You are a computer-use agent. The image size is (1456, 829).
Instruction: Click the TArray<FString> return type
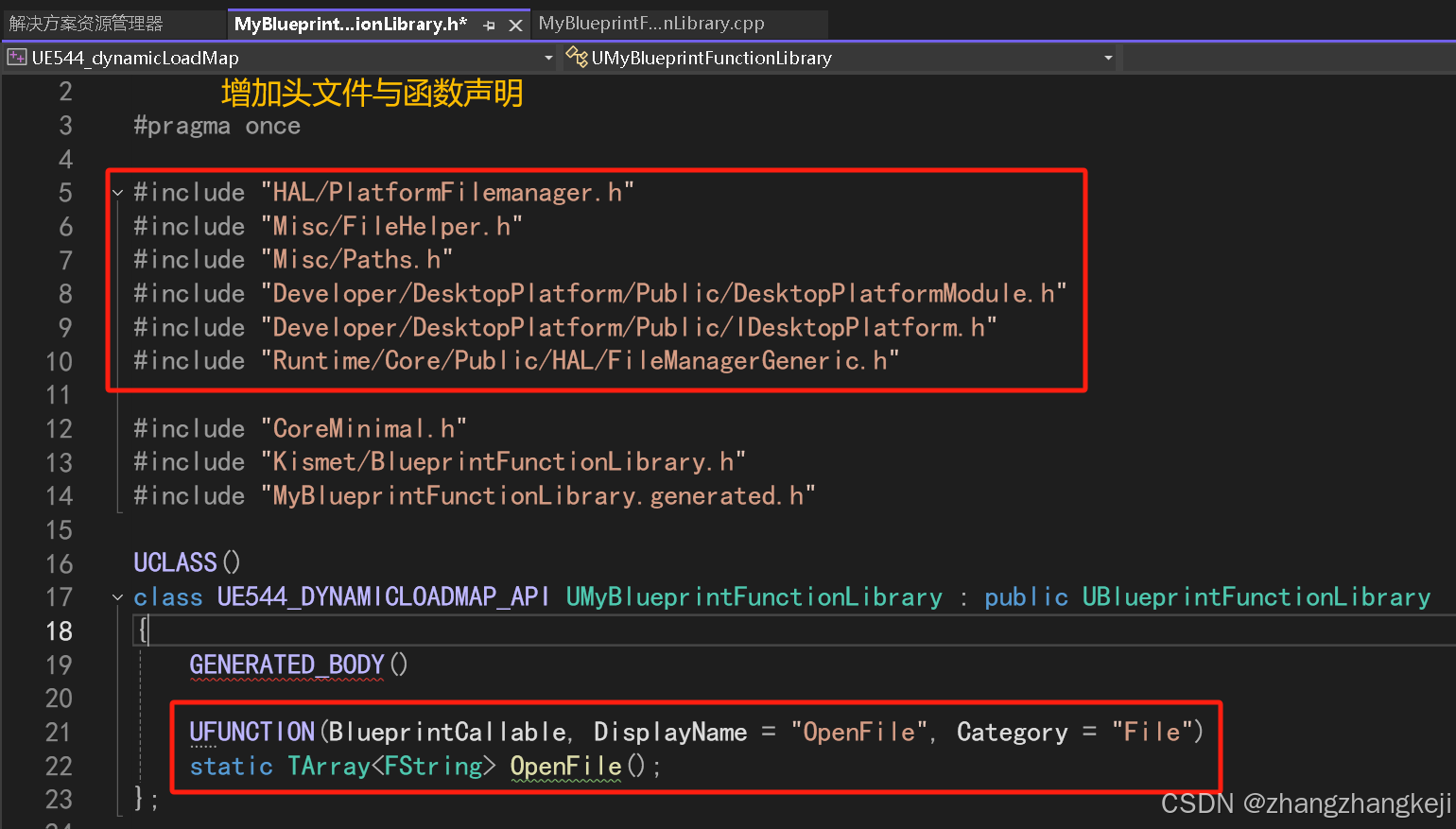[391, 767]
